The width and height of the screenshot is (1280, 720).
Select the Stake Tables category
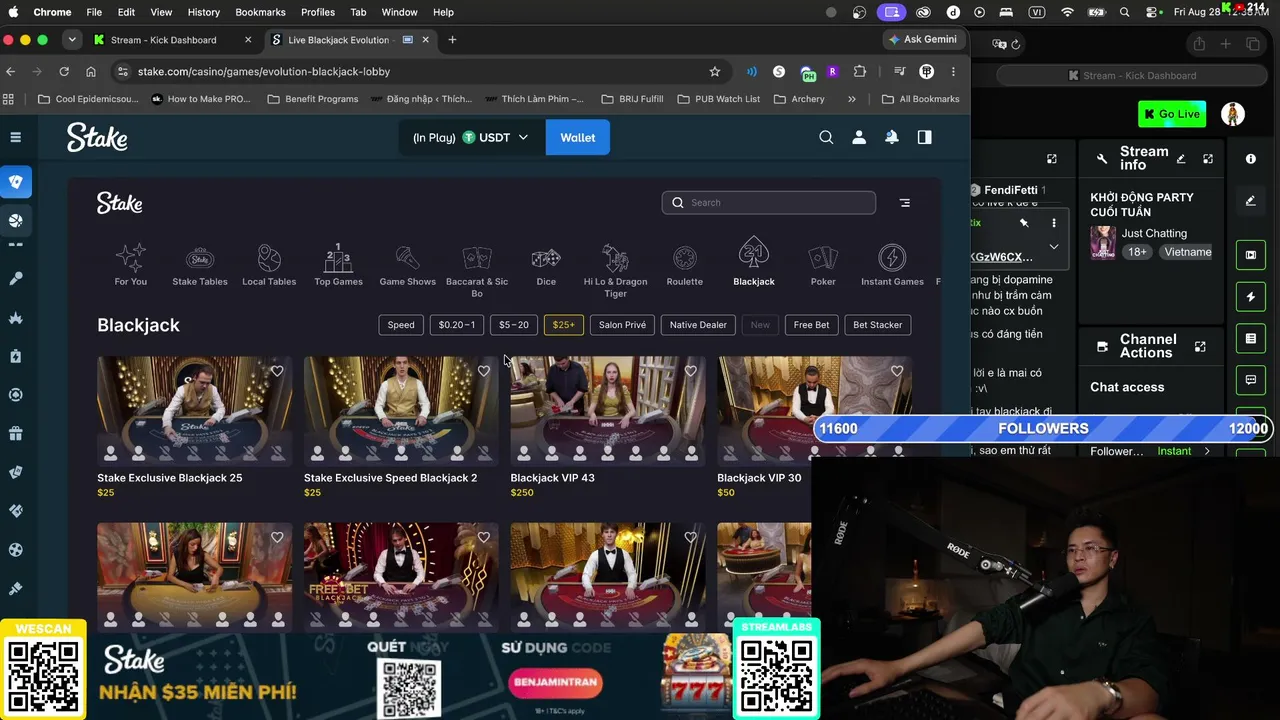tap(200, 265)
